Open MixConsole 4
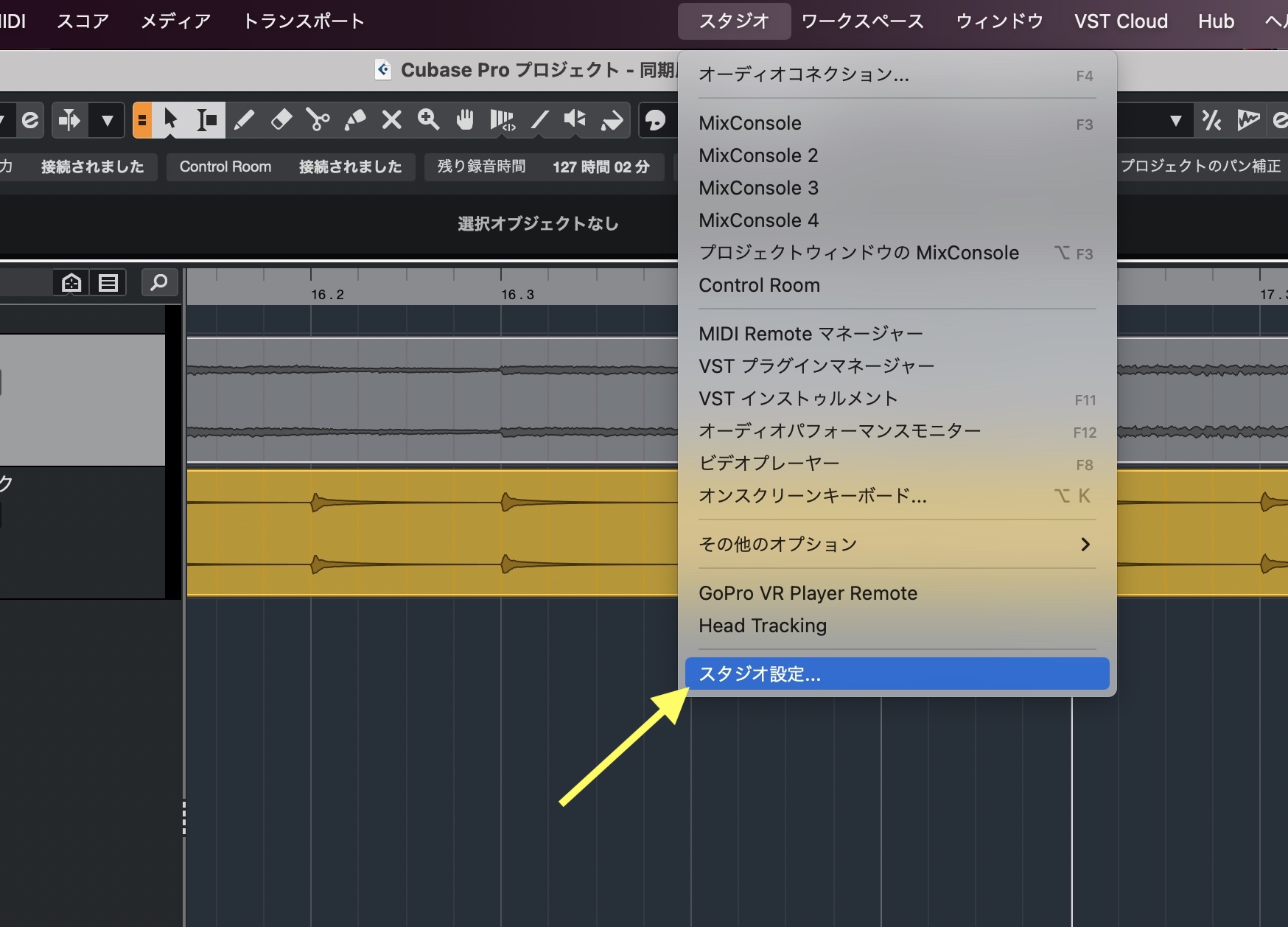The image size is (1288, 927). (897, 220)
